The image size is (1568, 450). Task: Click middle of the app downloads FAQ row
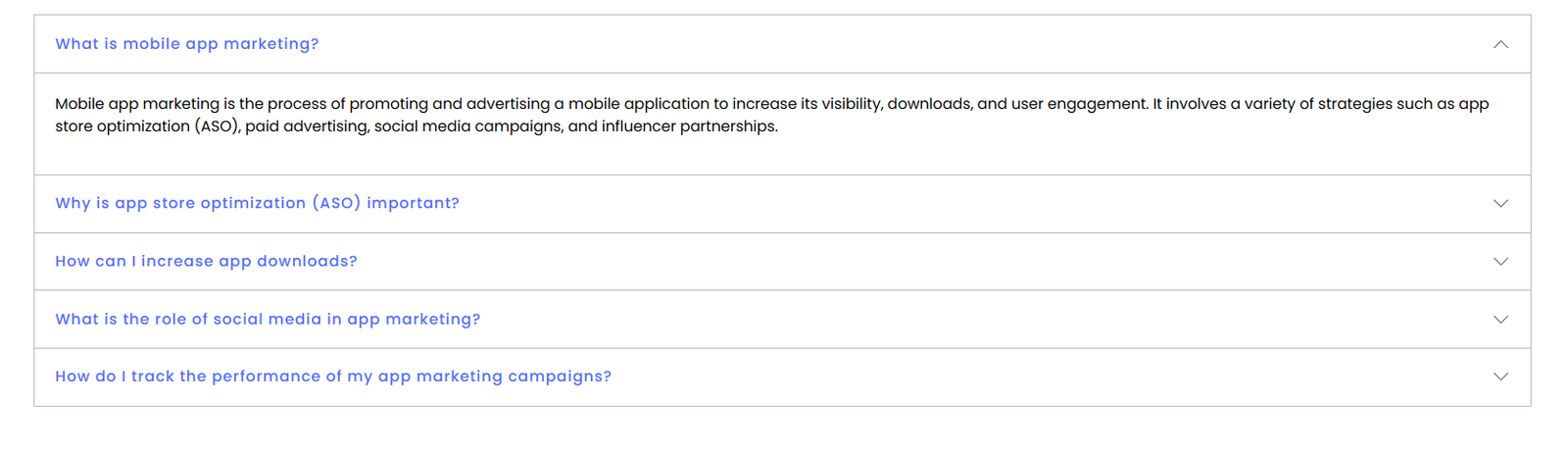coord(782,261)
